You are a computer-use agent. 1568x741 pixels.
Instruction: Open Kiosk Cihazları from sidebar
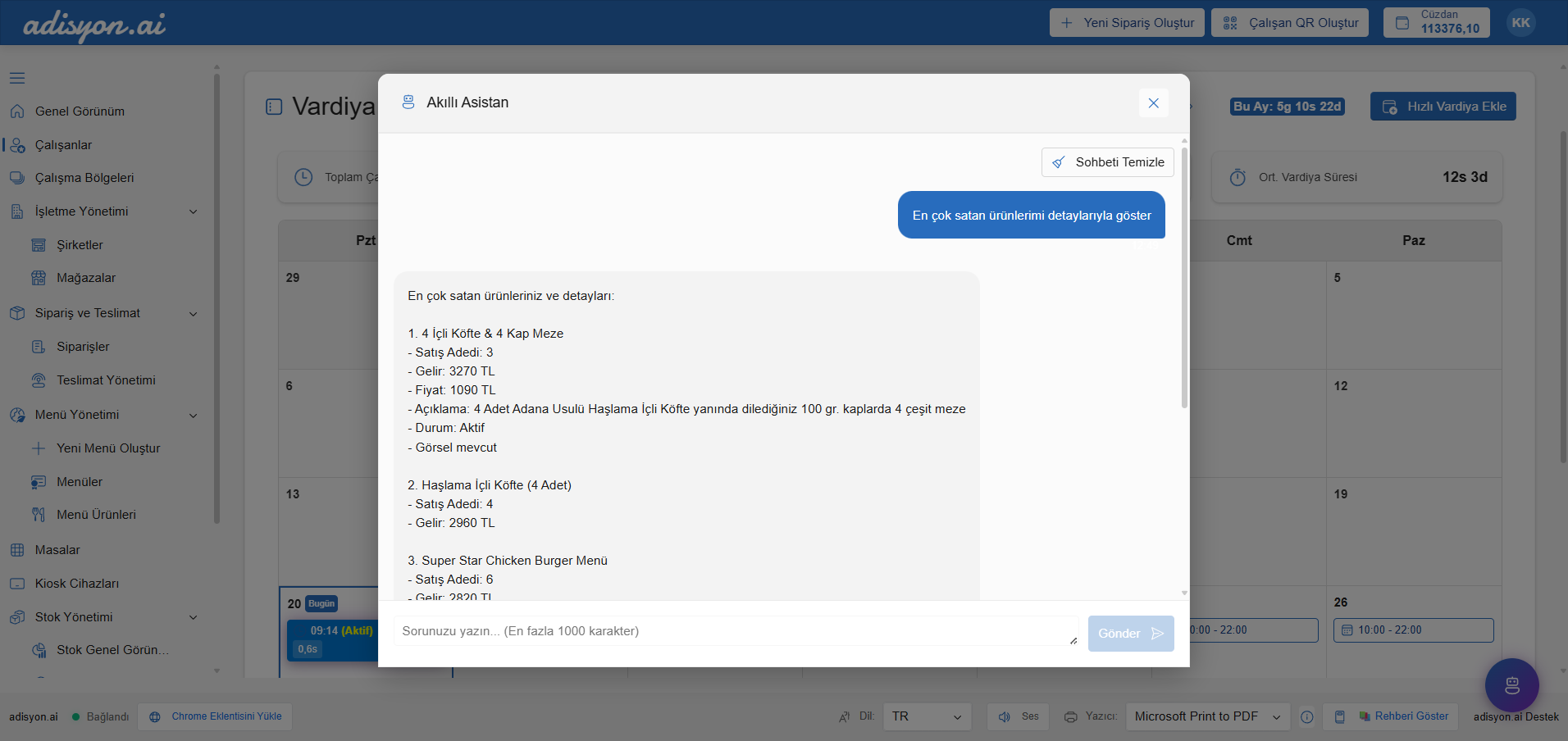(x=76, y=584)
